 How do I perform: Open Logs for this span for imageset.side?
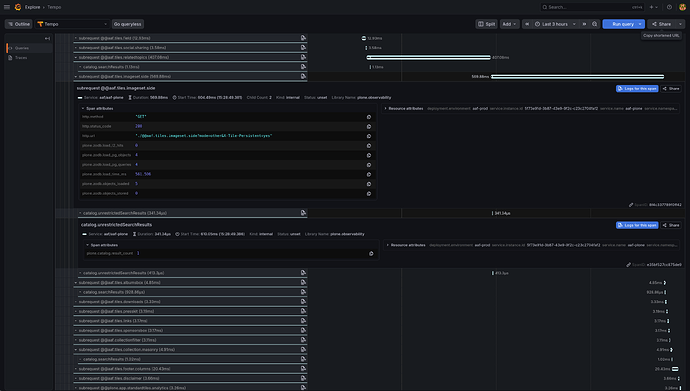637,89
